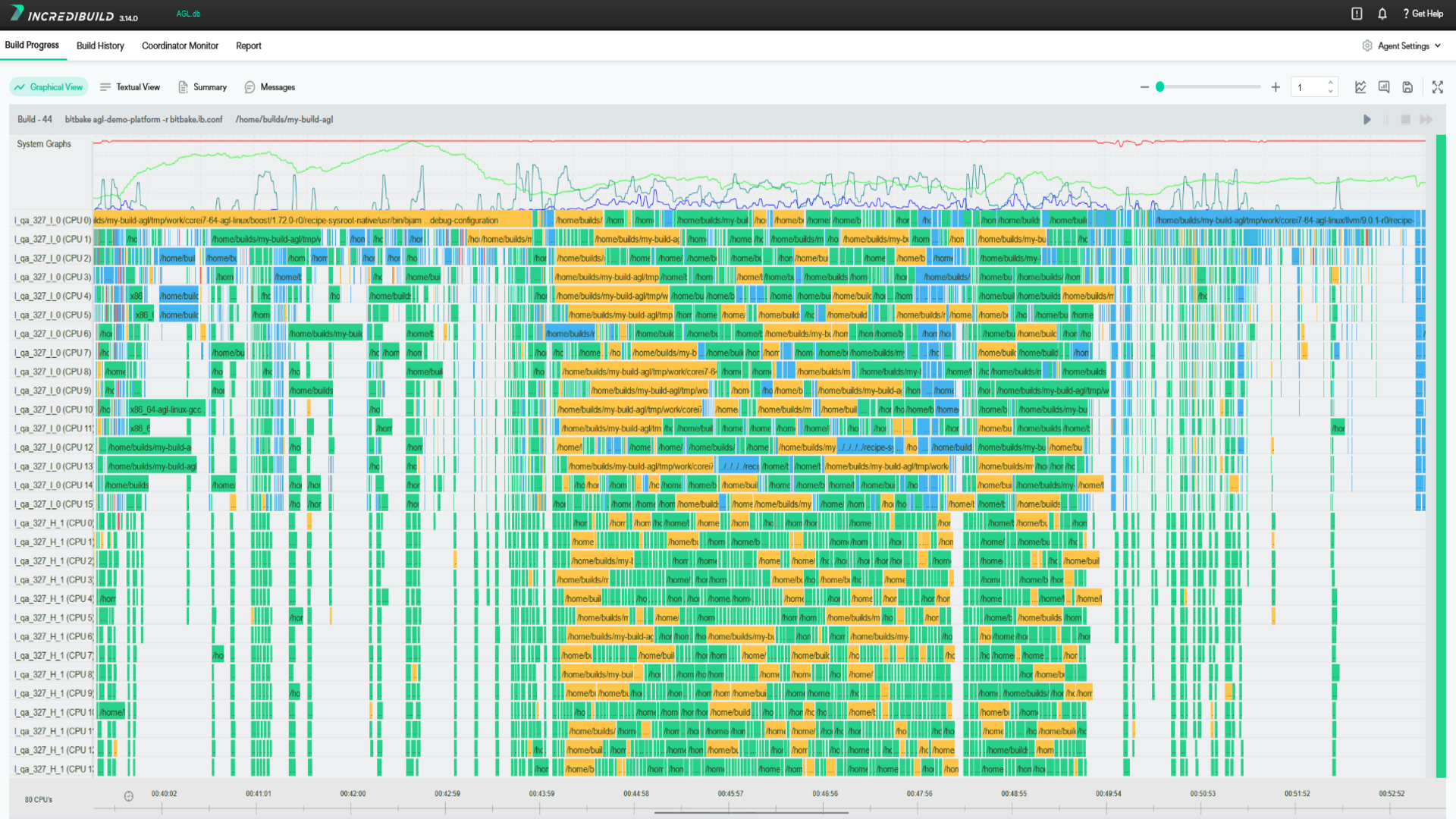This screenshot has width=1456, height=819.
Task: Zoom out with the minus button
Action: (1144, 87)
